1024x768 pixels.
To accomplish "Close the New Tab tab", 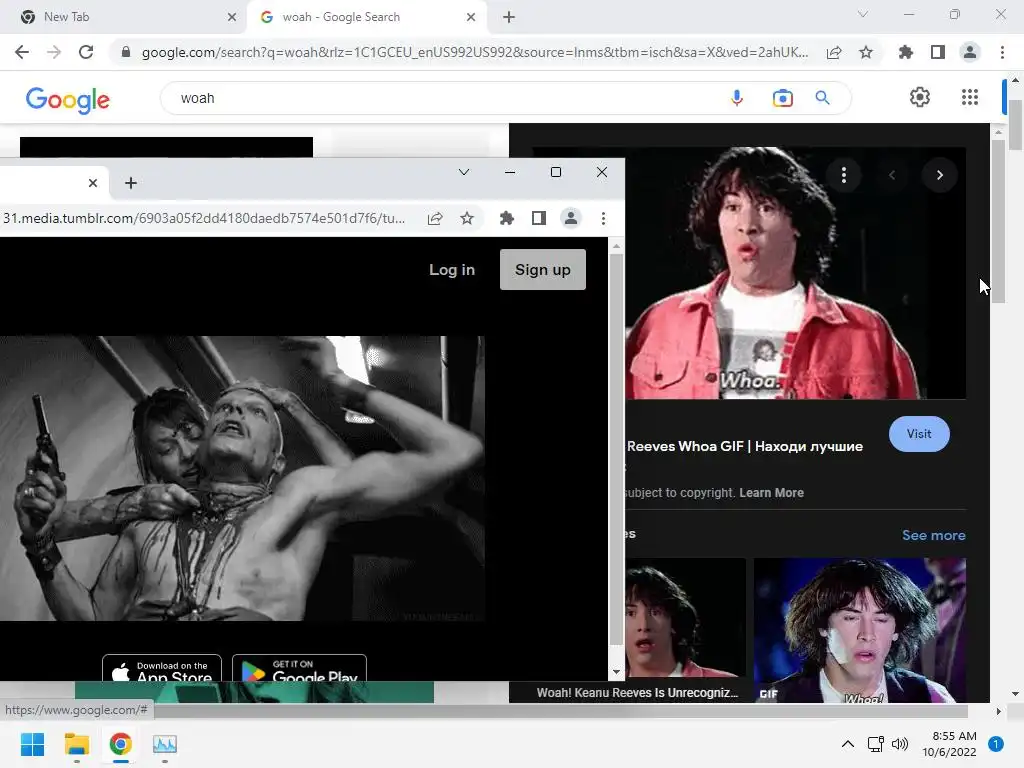I will (232, 17).
